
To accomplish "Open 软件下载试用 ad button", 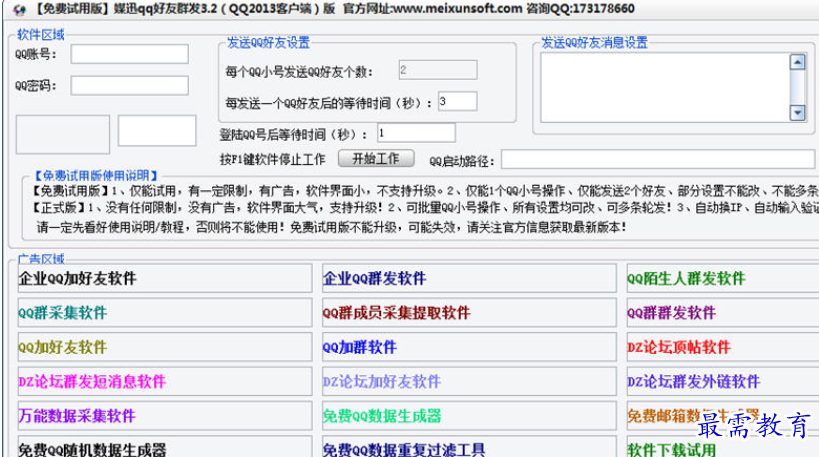I will [723, 447].
